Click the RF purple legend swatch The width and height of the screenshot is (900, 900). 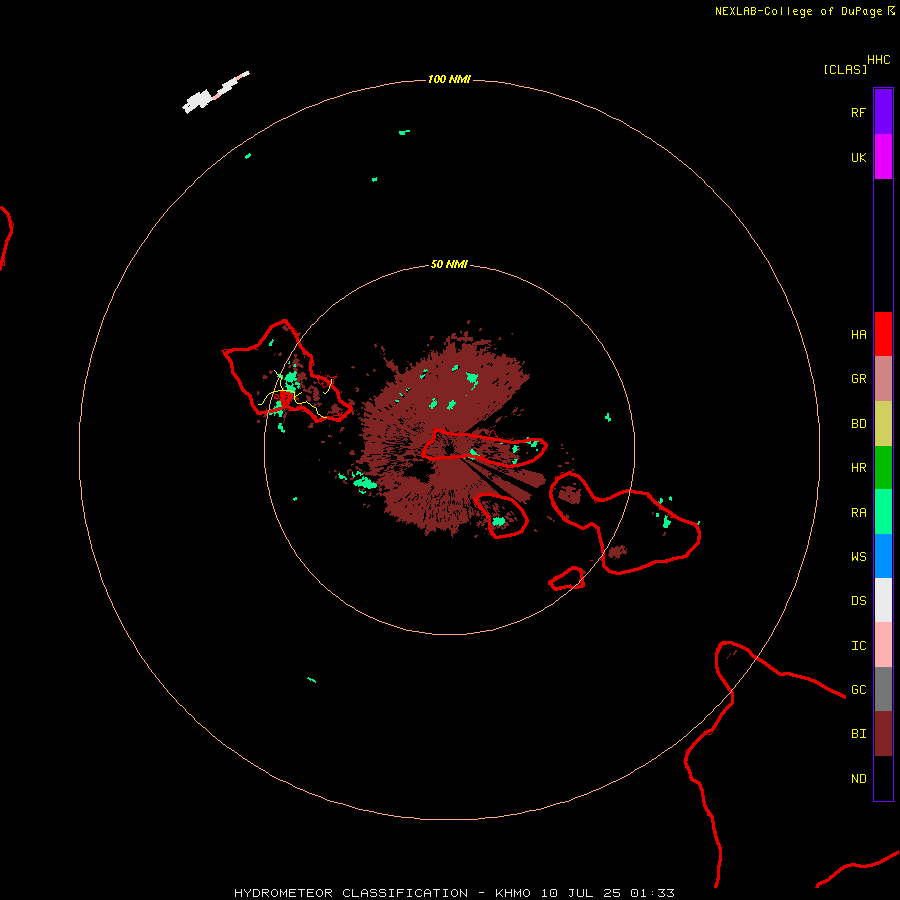point(883,112)
